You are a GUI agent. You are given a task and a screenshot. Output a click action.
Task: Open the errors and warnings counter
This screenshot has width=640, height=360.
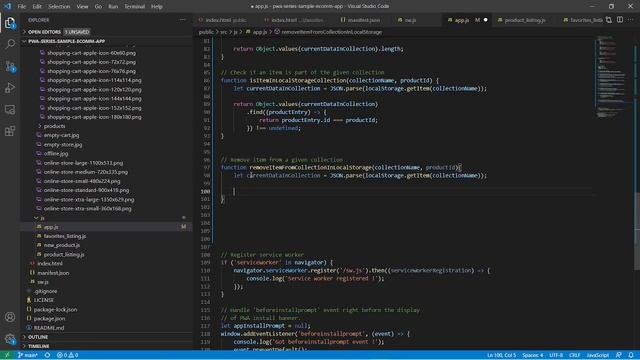point(67,355)
